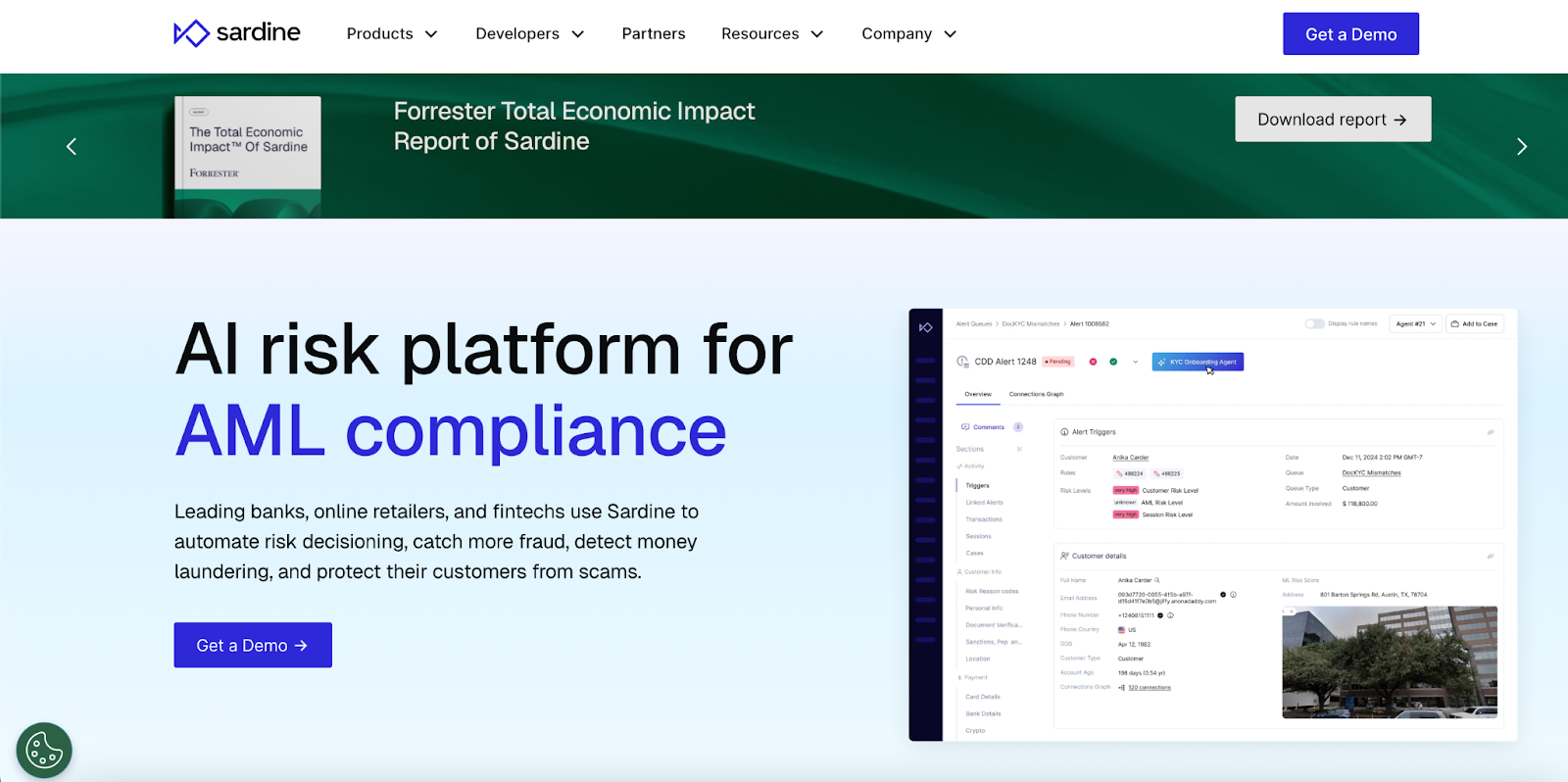Click search icon next to Anika Carder name
The image size is (1568, 782).
click(1157, 580)
